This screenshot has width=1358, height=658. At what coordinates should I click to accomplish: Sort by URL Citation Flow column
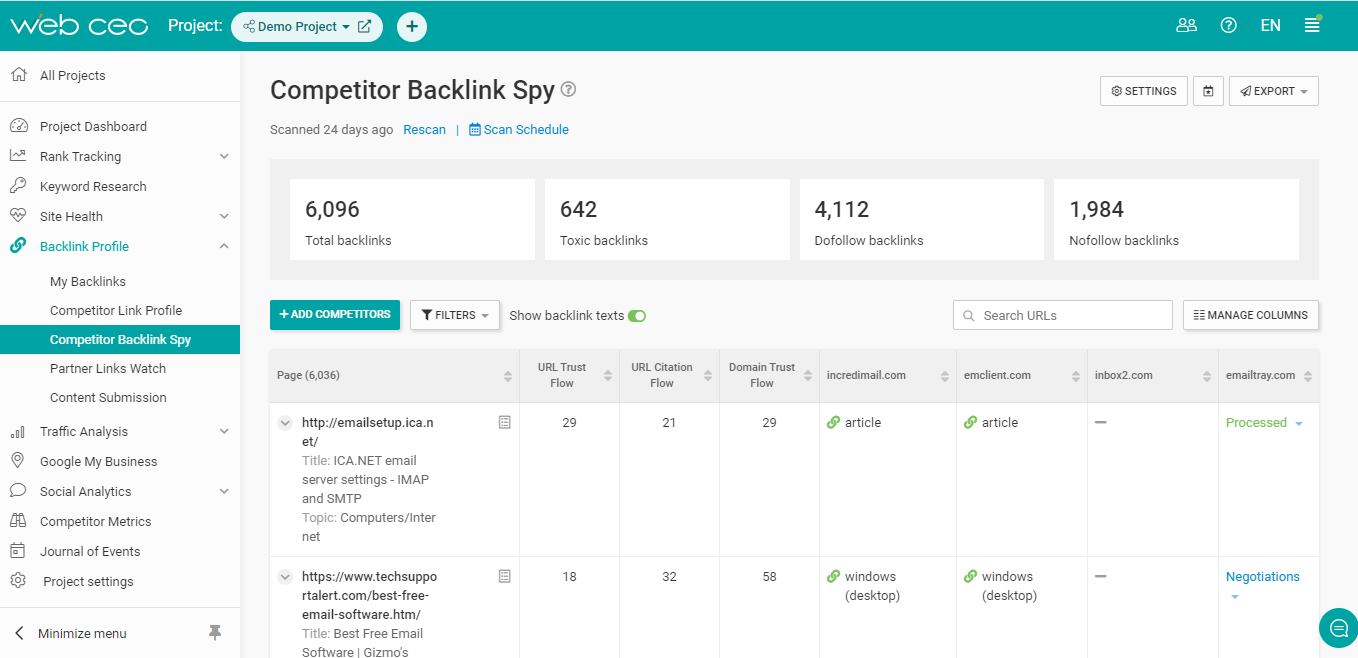(707, 376)
